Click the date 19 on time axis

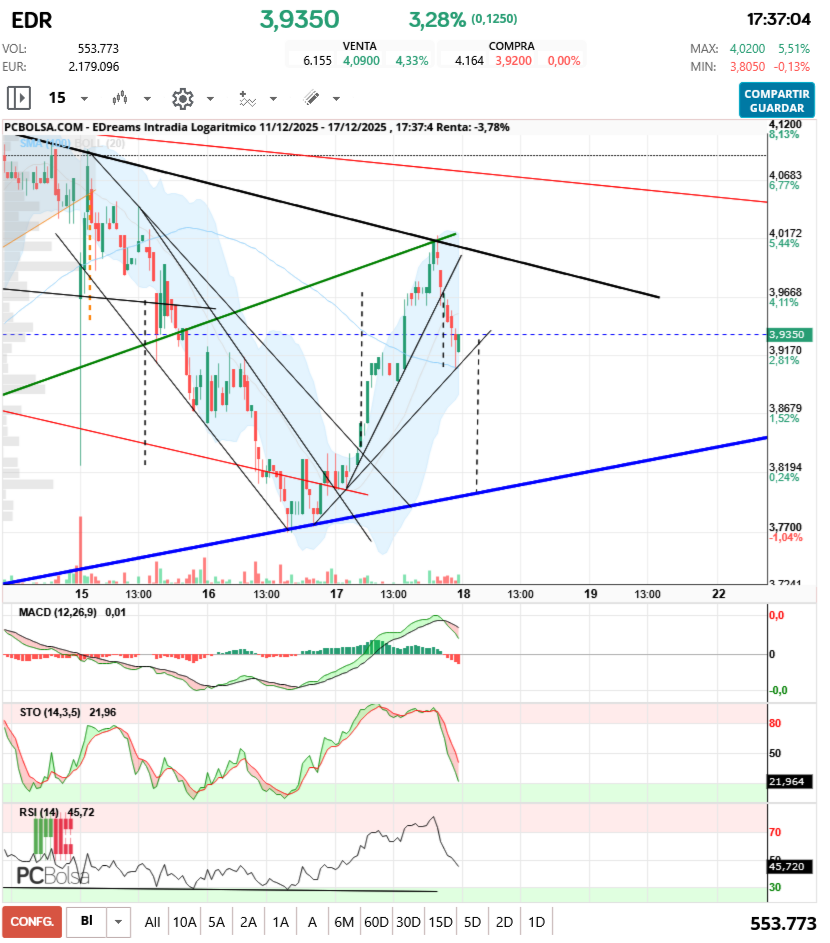click(591, 594)
